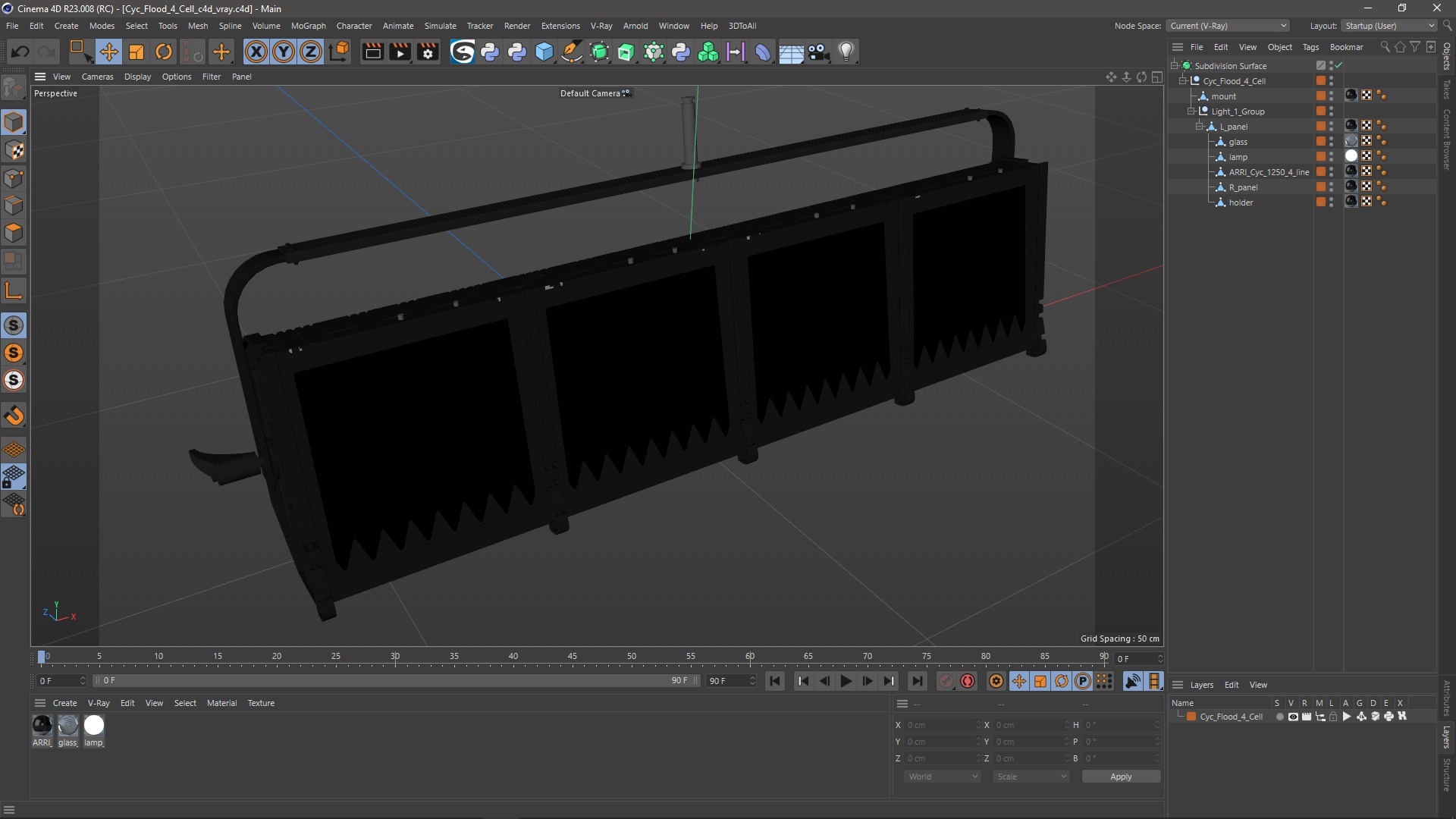Collapse L_panel tree node

1200,127
